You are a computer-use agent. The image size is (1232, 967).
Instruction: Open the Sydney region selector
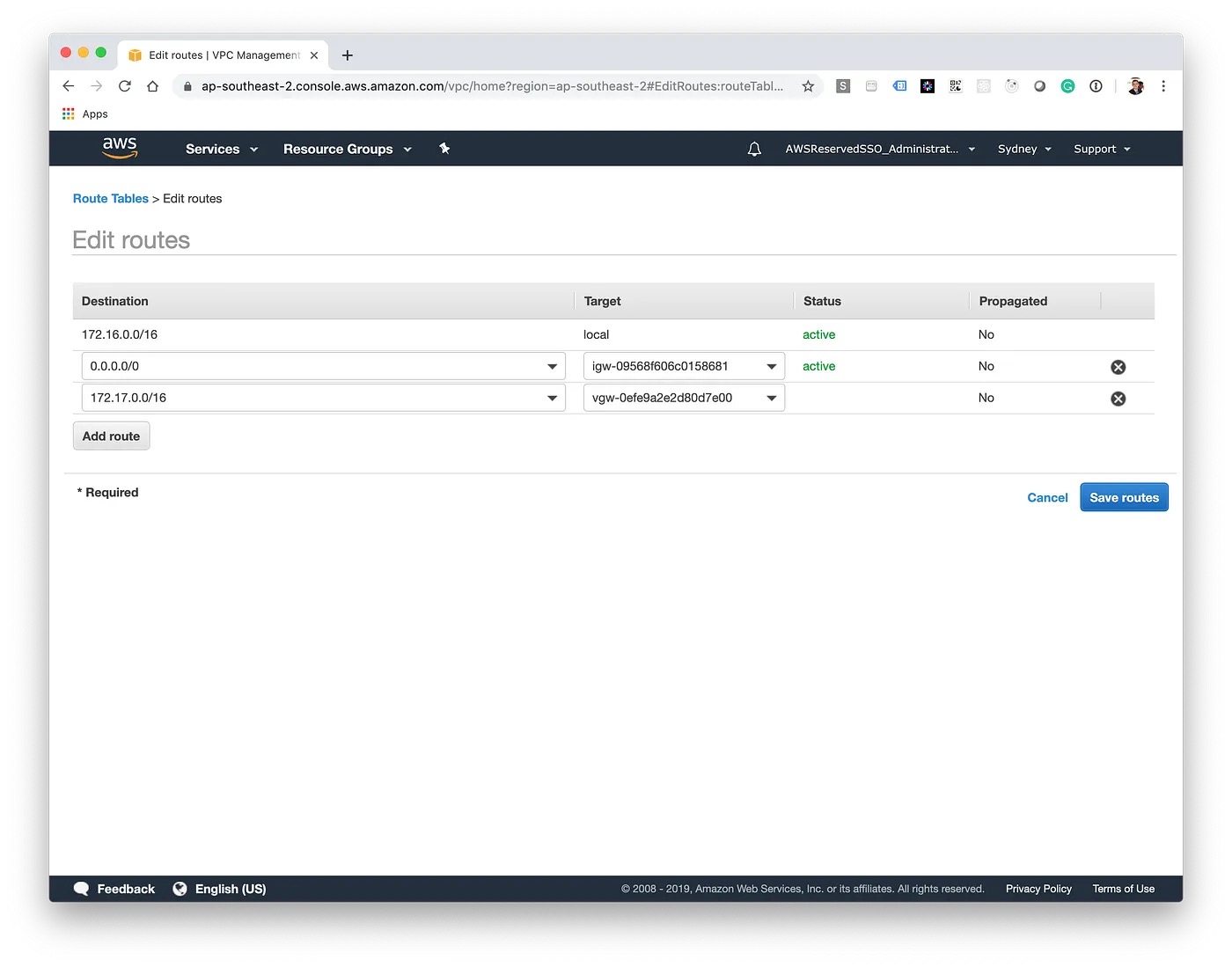click(x=1024, y=150)
